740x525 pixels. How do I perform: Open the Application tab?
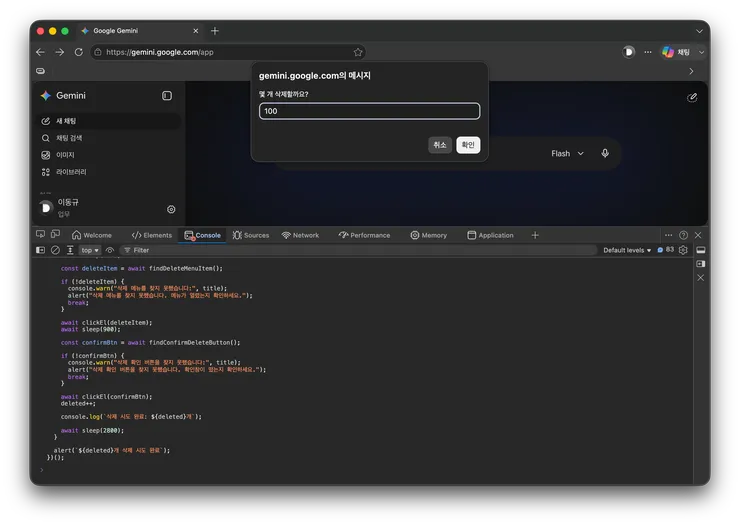[490, 235]
